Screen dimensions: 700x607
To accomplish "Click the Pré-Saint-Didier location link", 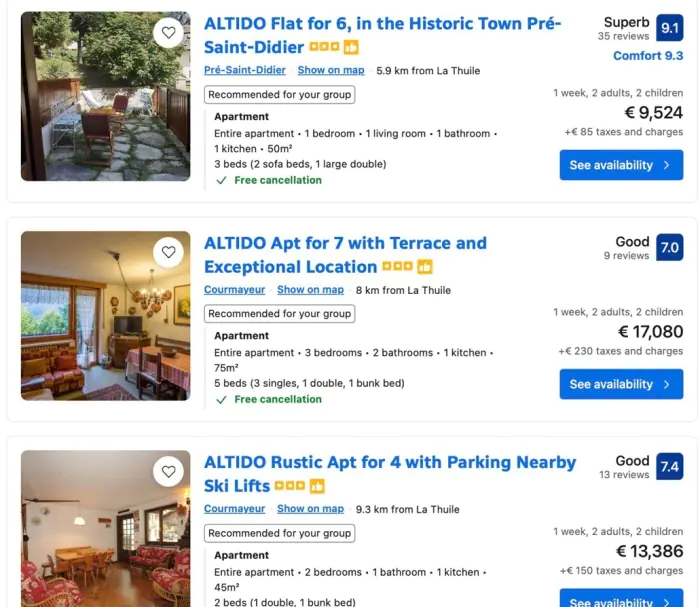I will pyautogui.click(x=245, y=70).
